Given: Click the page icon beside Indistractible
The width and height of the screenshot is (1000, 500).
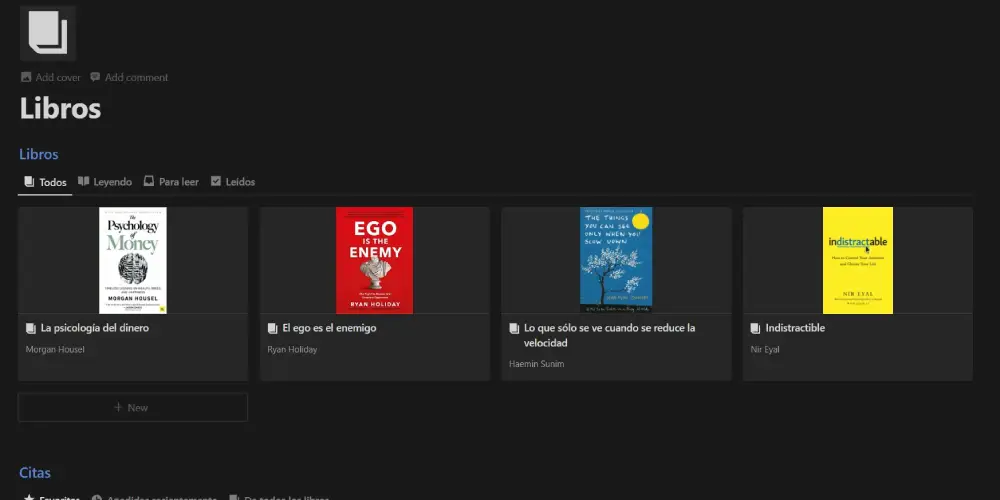Looking at the screenshot, I should coord(755,328).
